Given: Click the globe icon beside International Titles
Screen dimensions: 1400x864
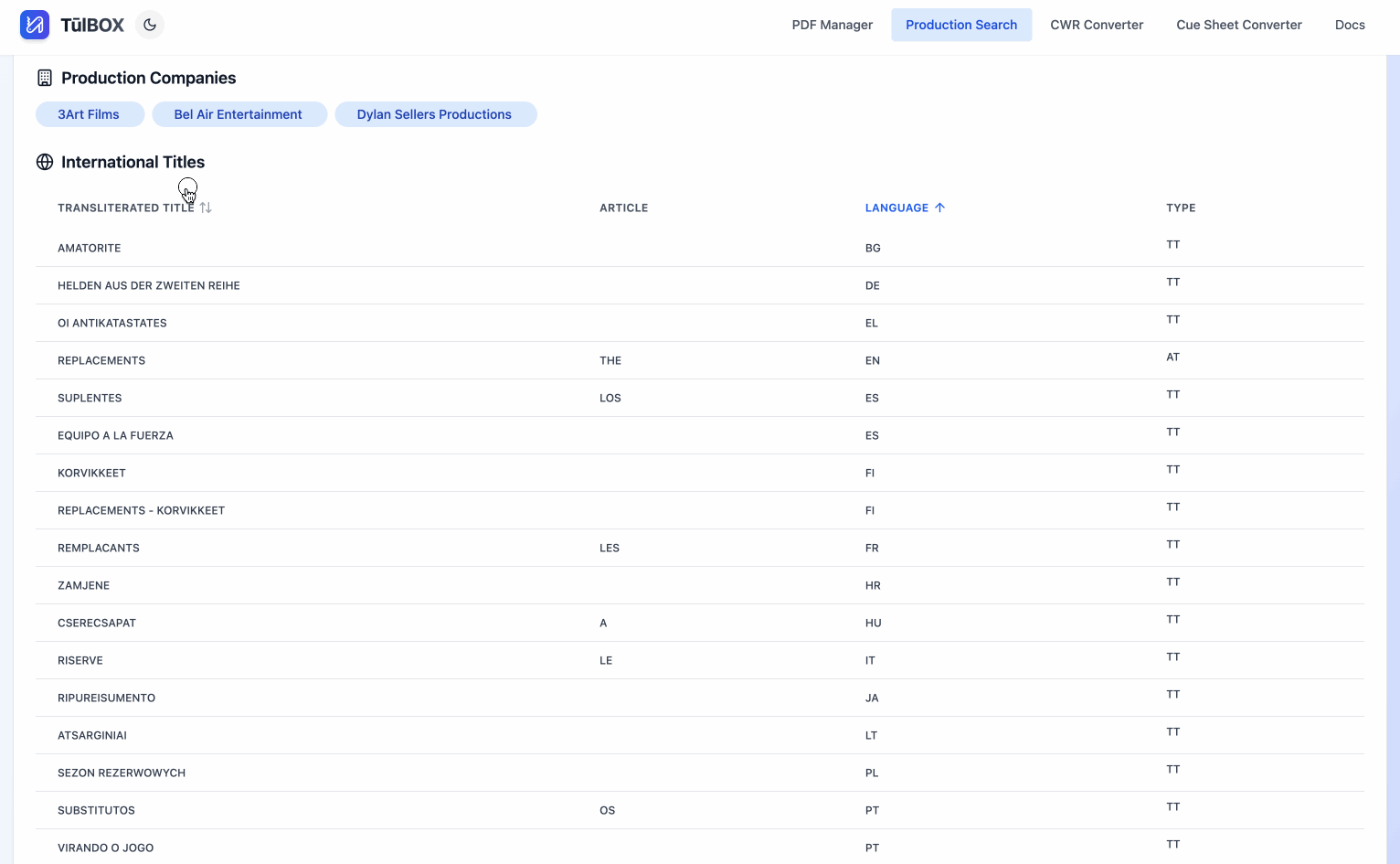Looking at the screenshot, I should click(x=44, y=162).
